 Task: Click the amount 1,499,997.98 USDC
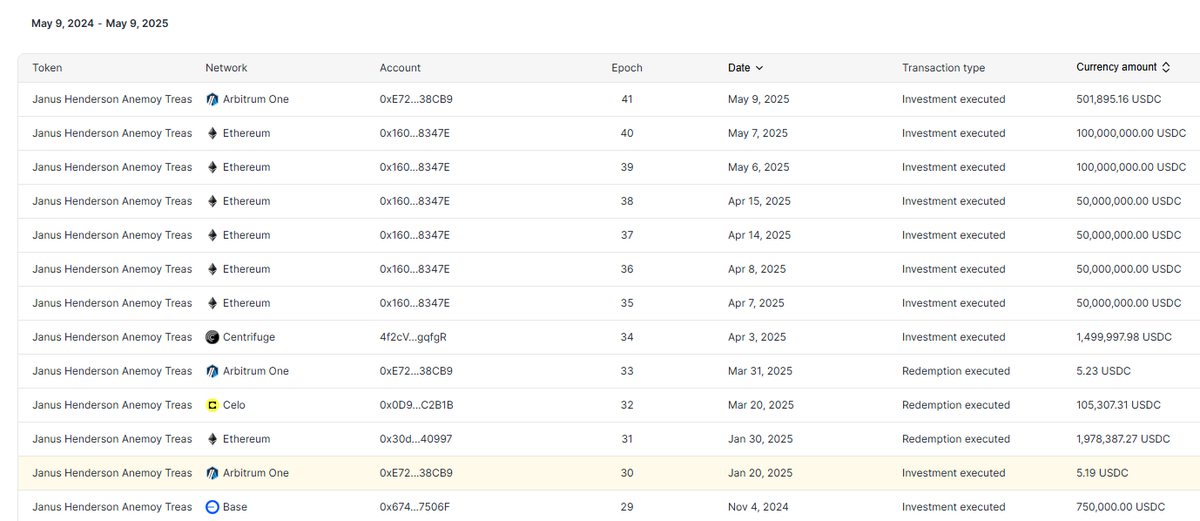point(1124,338)
